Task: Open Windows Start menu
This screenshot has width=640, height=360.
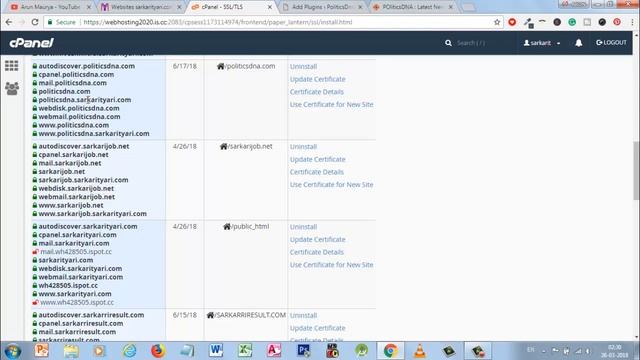Action: coord(13,351)
